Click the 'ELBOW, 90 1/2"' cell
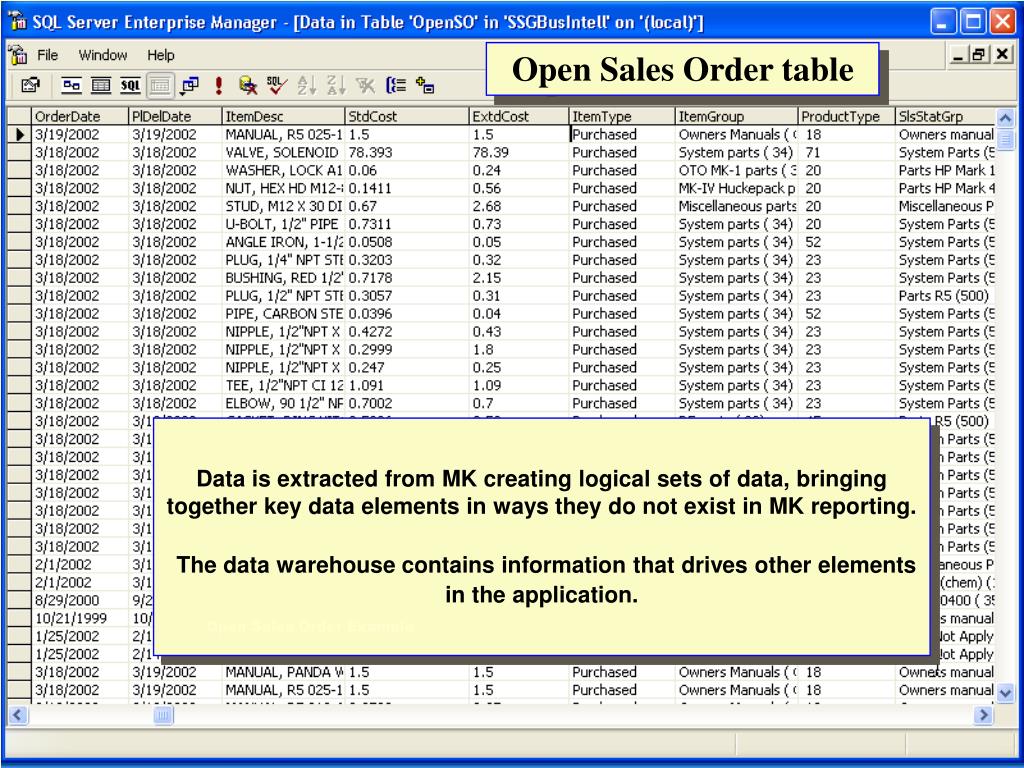The width and height of the screenshot is (1024, 768). (x=283, y=404)
